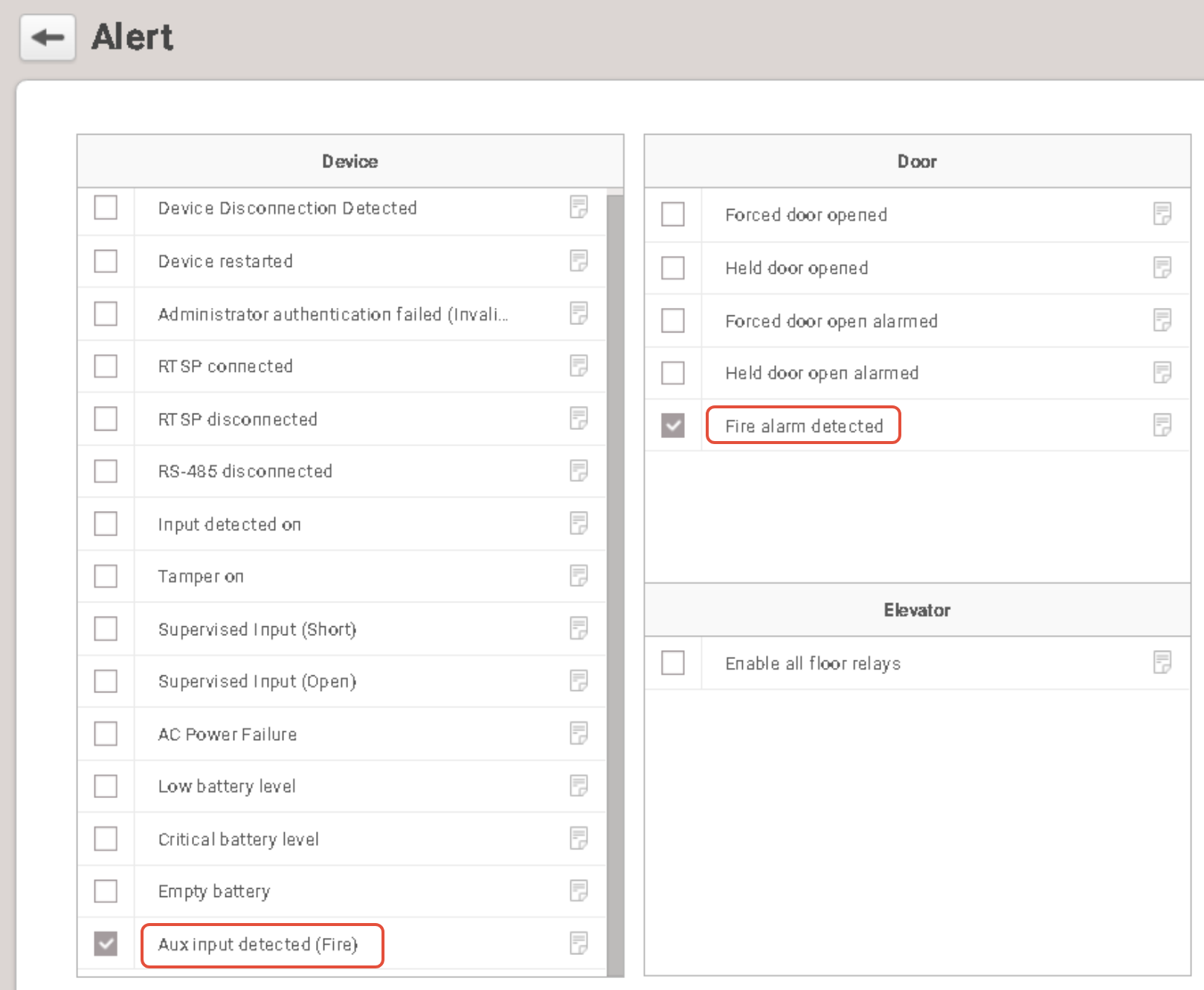Open note icon for Tamper on
The image size is (1204, 990).
[x=579, y=575]
